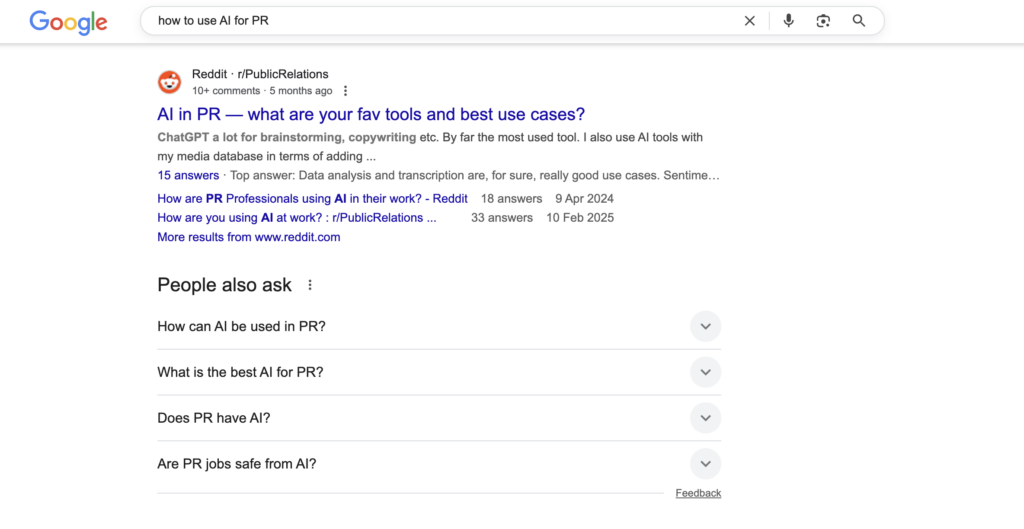The image size is (1024, 529).
Task: Expand "Does PR have AI?" question
Action: click(x=705, y=418)
